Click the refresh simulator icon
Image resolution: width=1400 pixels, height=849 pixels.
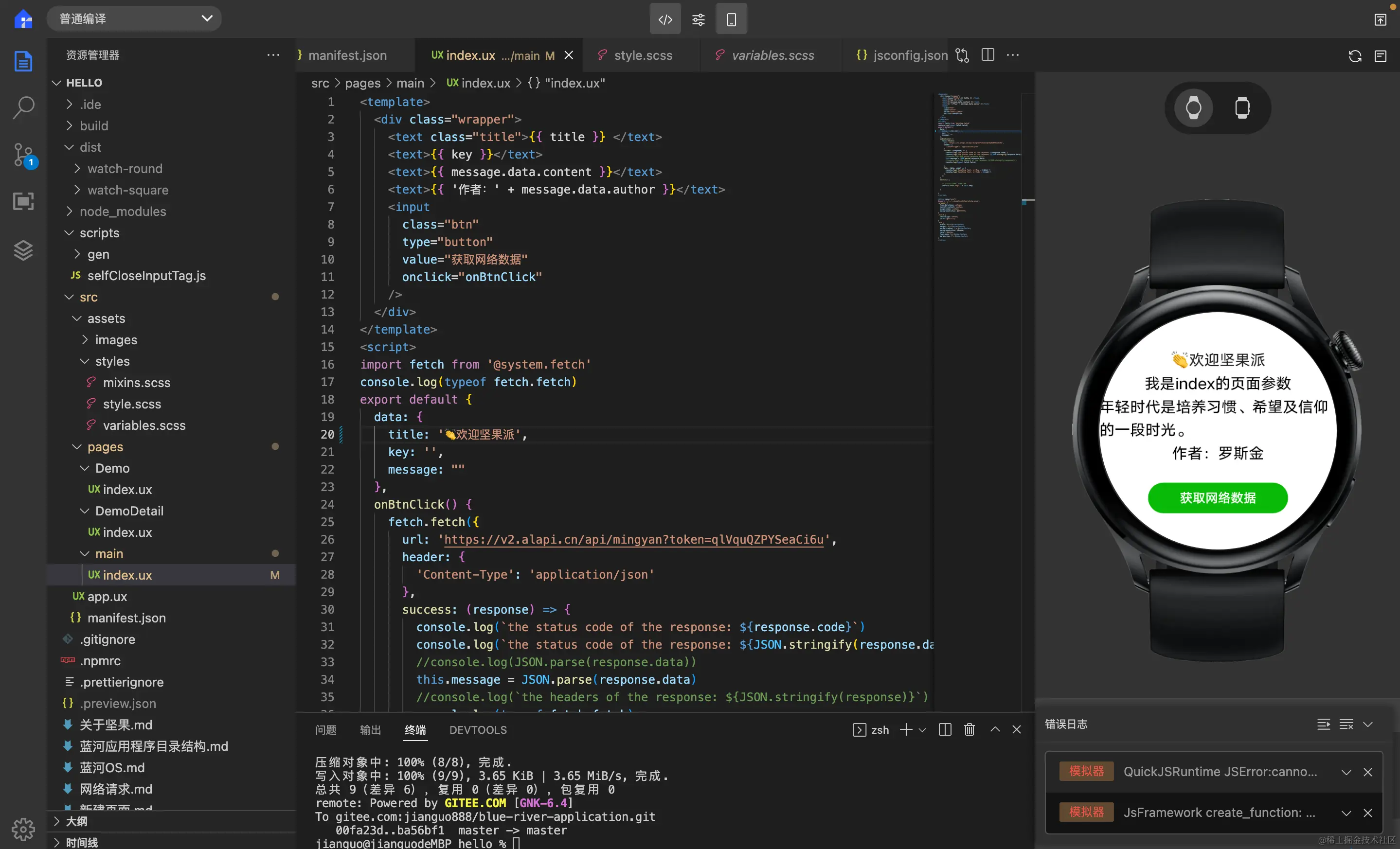point(1355,55)
